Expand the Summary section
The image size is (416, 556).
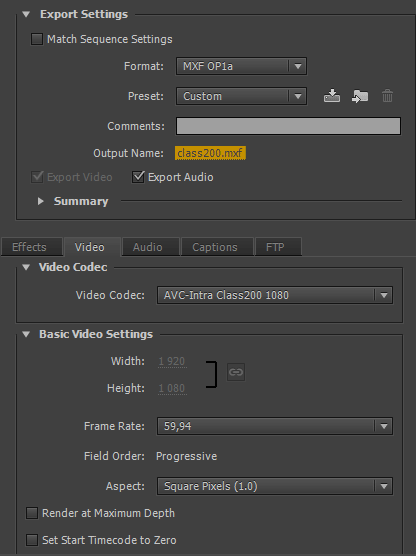pyautogui.click(x=40, y=201)
